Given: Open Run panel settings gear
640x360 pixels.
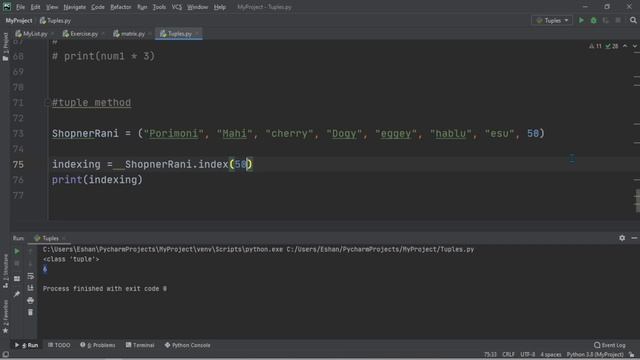Looking at the screenshot, I should click(x=622, y=238).
